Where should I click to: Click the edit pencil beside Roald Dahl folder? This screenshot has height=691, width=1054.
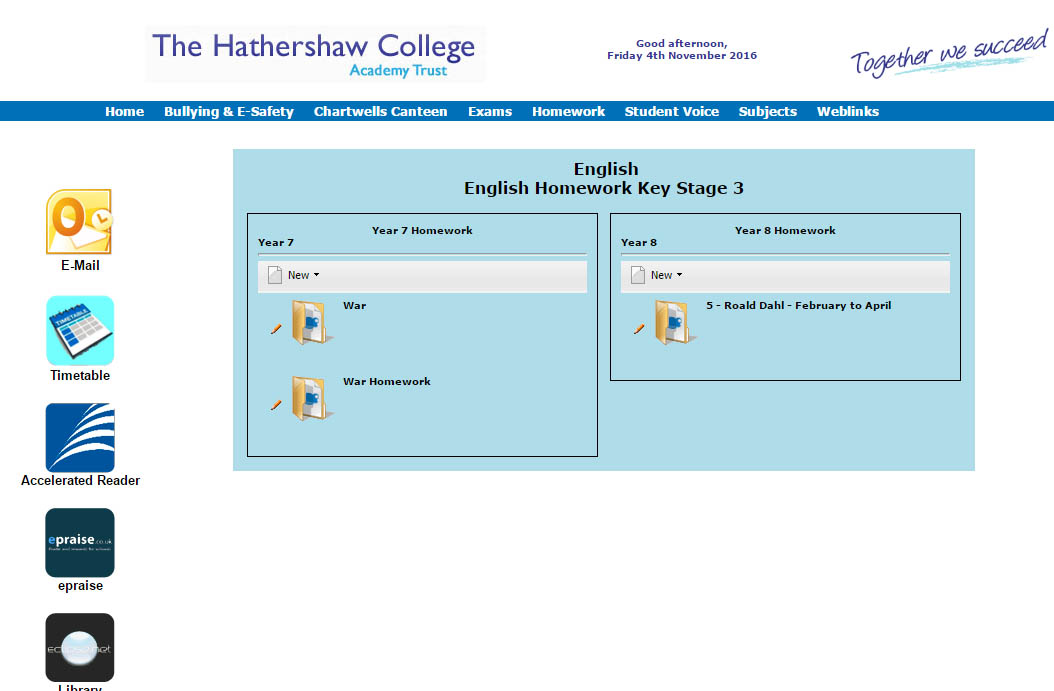point(639,329)
